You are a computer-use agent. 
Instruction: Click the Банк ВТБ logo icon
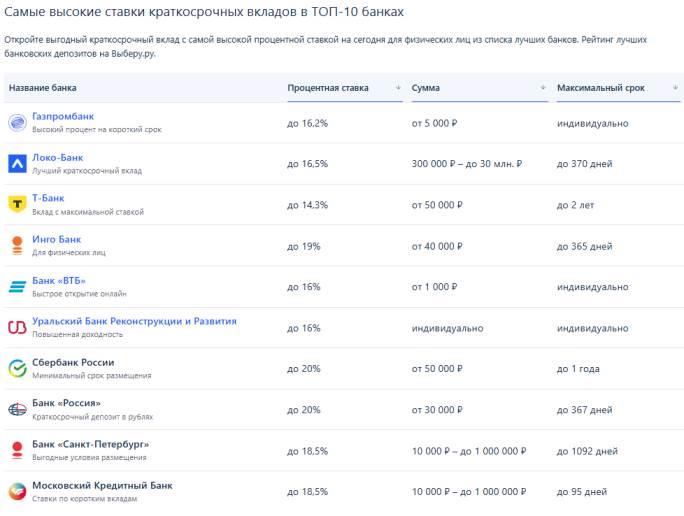pyautogui.click(x=17, y=287)
